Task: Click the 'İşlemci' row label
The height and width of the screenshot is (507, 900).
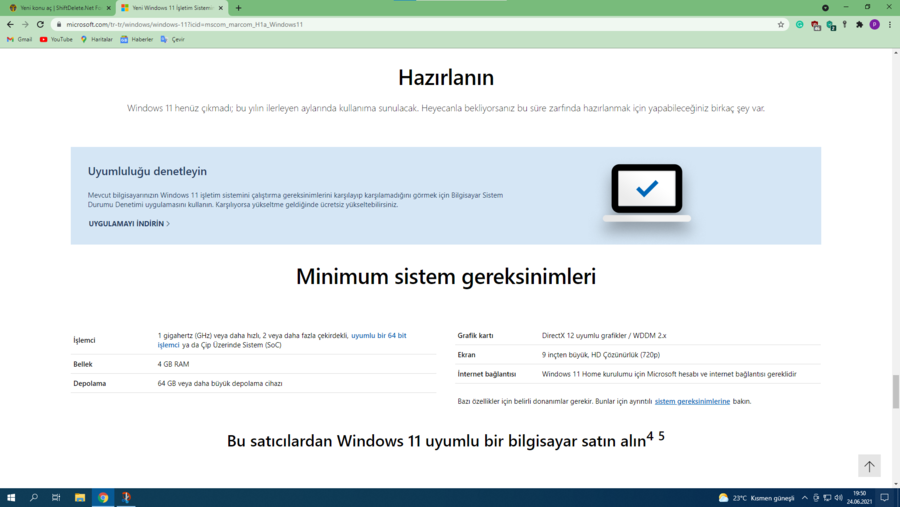Action: tap(84, 340)
